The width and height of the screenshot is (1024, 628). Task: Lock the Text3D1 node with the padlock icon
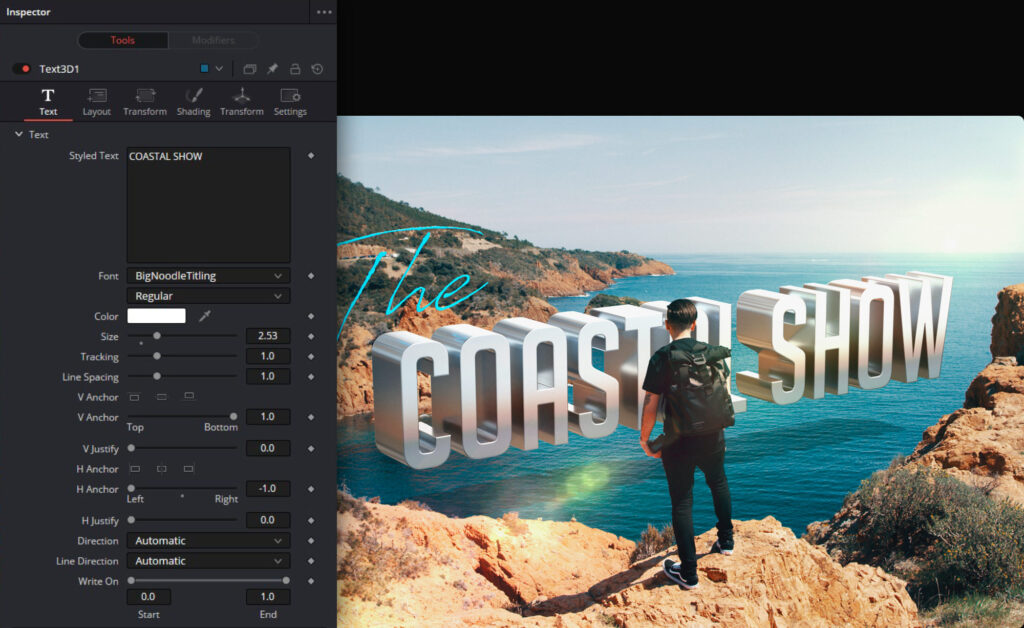[295, 69]
